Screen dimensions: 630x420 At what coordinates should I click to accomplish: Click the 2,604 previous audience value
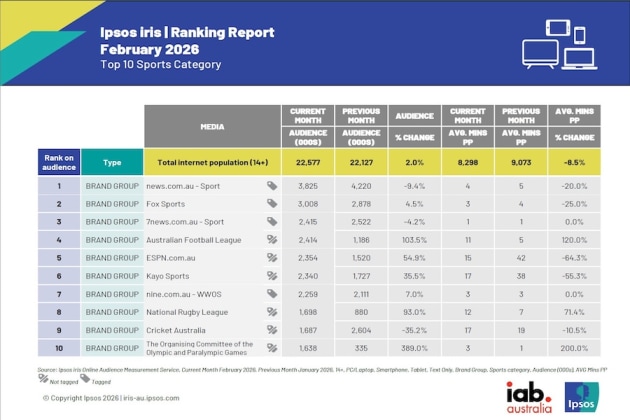click(x=361, y=330)
